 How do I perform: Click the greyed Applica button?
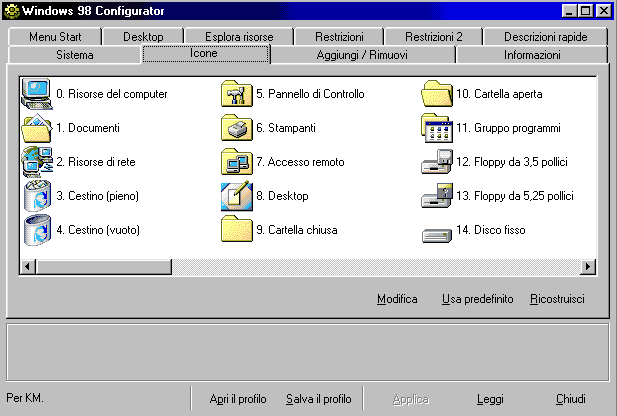click(x=410, y=399)
